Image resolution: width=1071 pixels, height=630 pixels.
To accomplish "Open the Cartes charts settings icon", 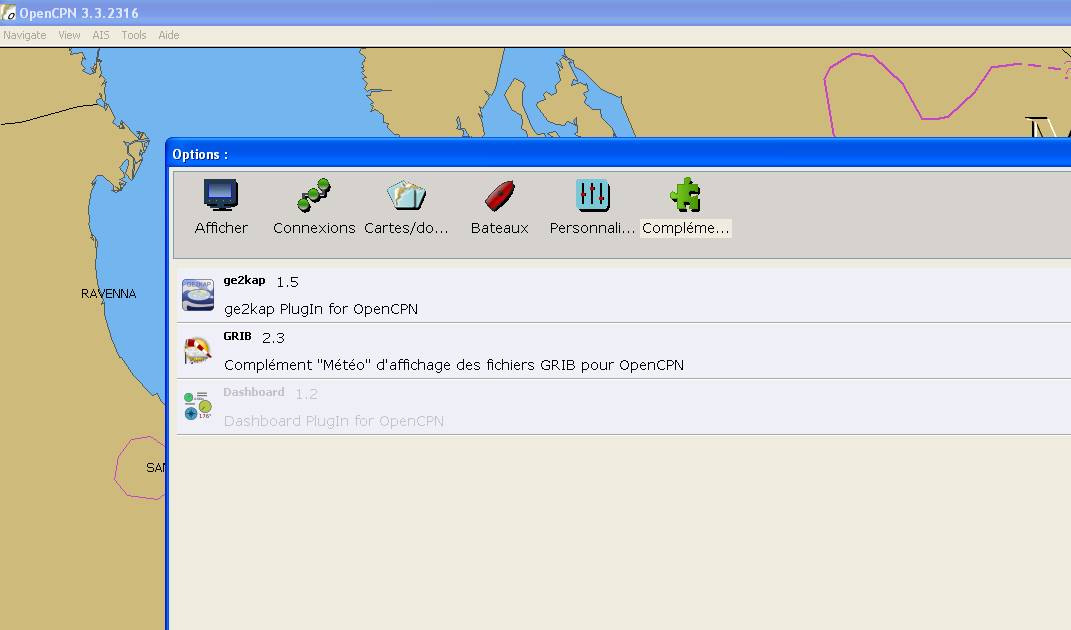I will click(x=406, y=195).
